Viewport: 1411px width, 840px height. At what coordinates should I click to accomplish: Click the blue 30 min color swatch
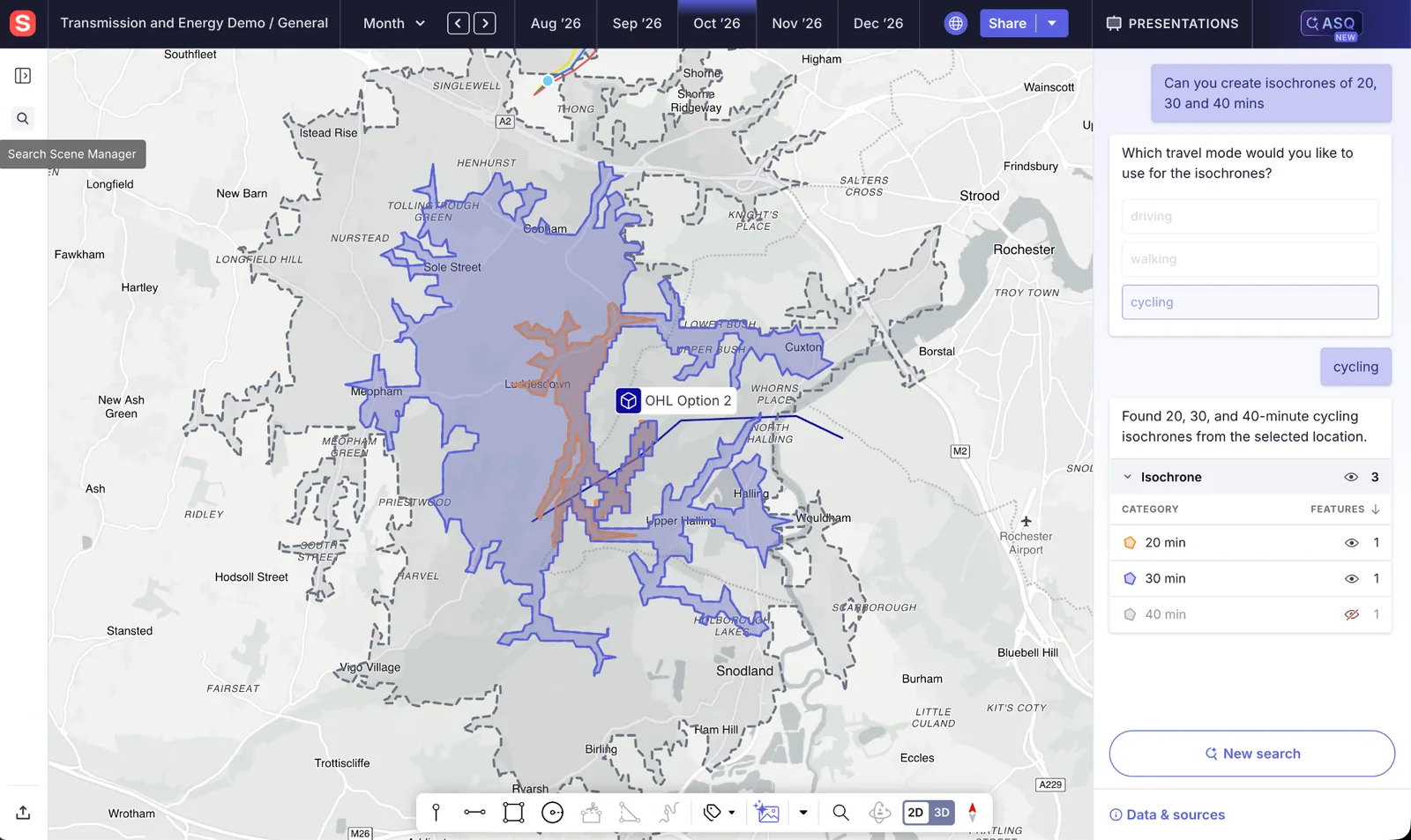[x=1130, y=579]
